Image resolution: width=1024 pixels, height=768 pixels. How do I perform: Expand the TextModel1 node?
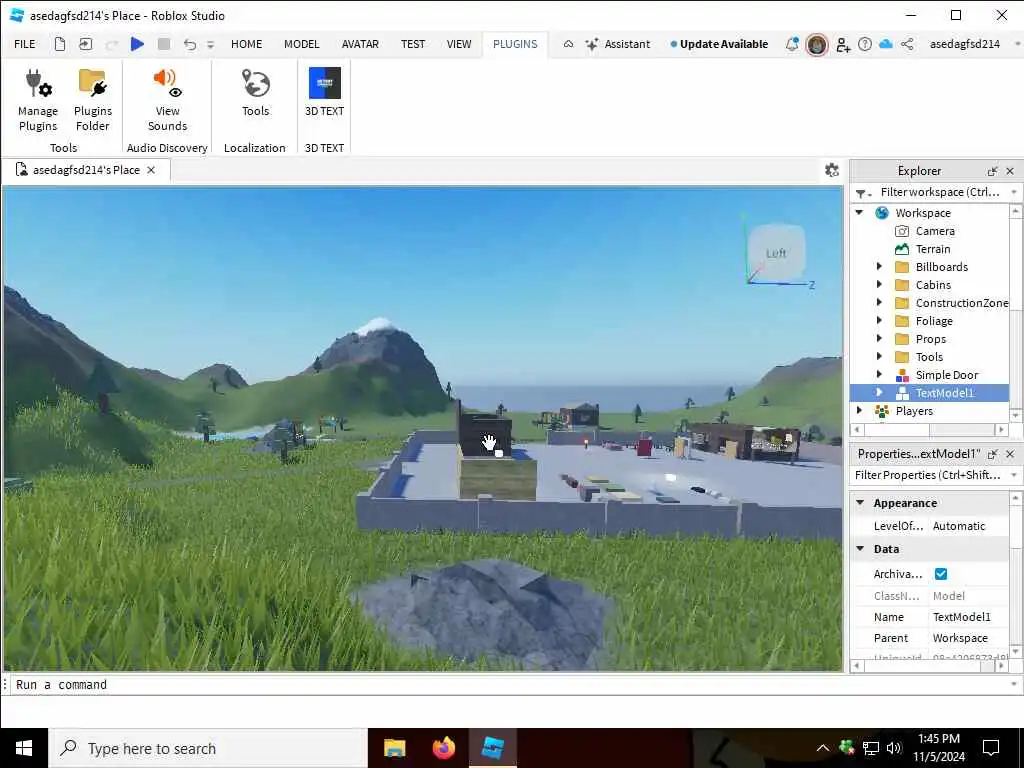click(x=879, y=392)
